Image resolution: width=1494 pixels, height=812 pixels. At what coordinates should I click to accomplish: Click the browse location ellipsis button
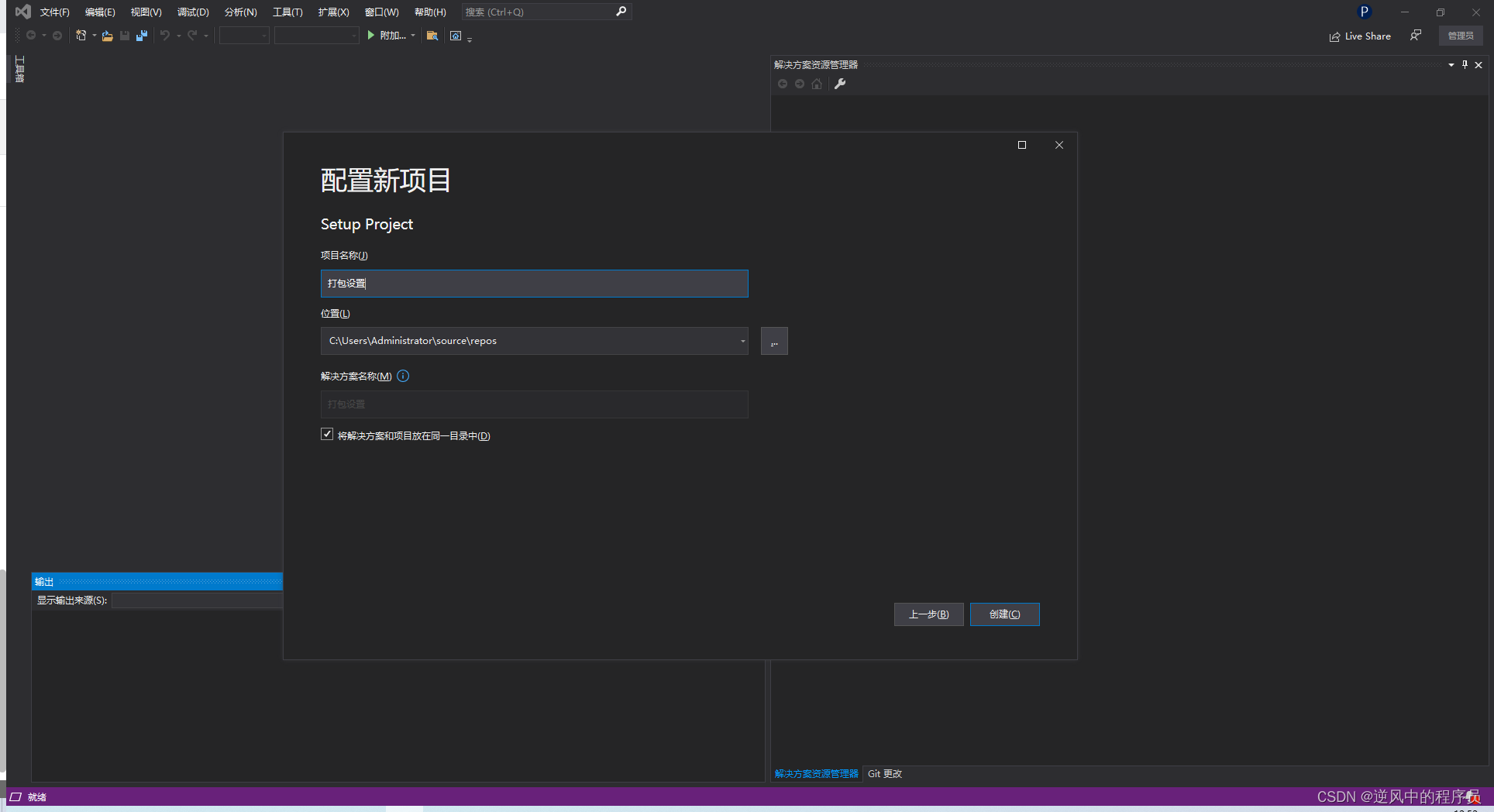coord(774,341)
